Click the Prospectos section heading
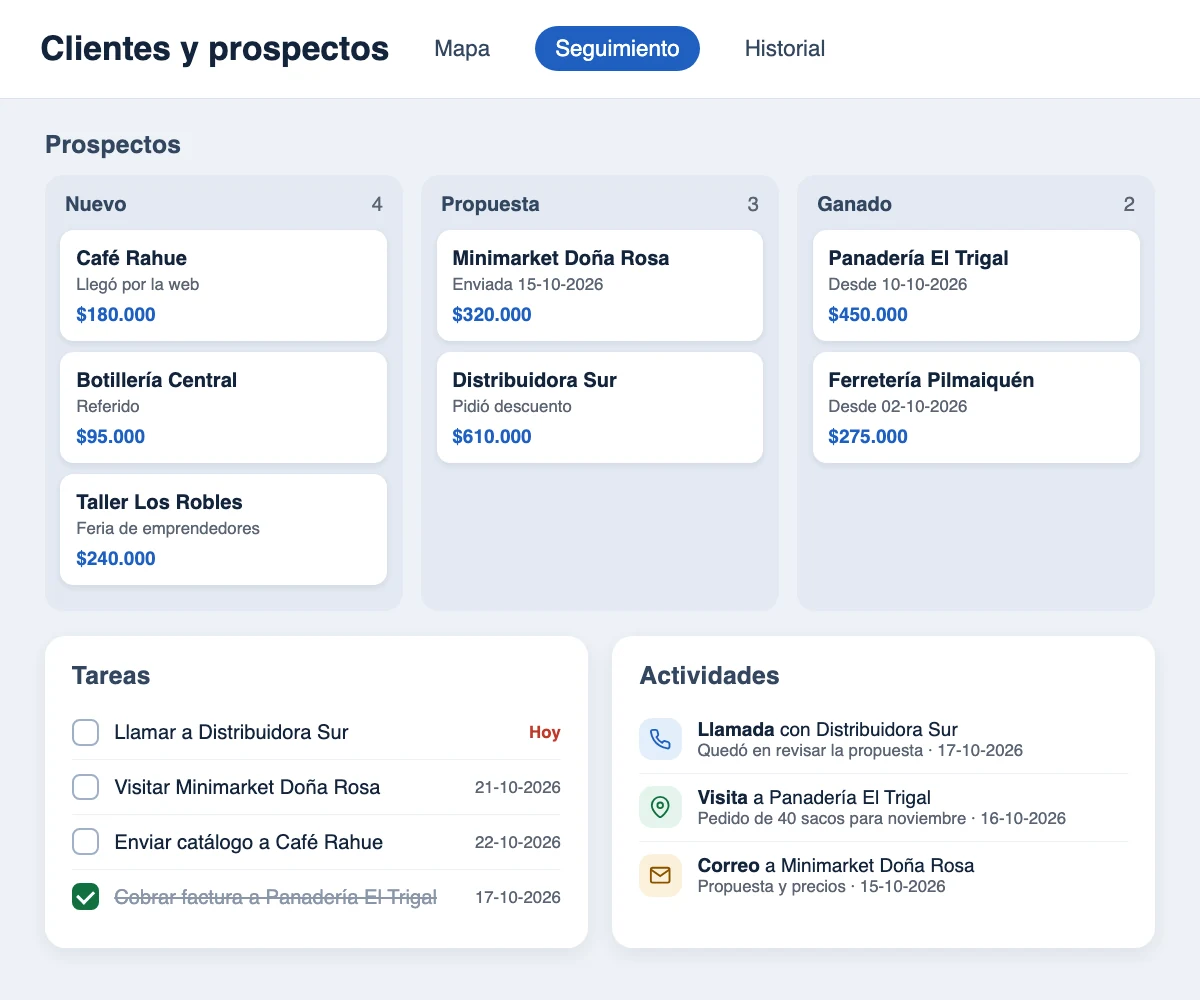Image resolution: width=1200 pixels, height=1000 pixels. (113, 144)
